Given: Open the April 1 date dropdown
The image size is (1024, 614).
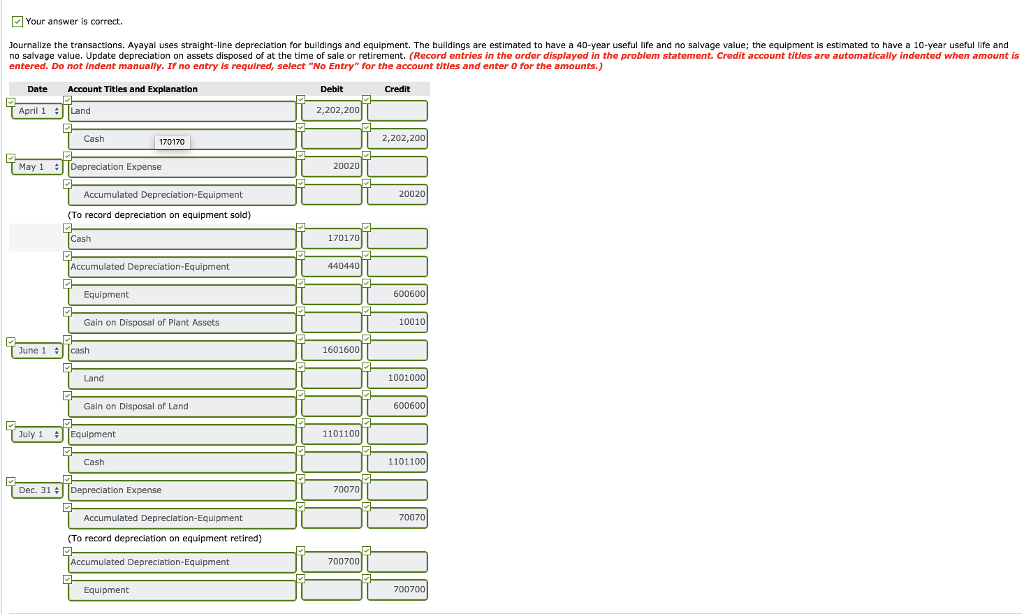Looking at the screenshot, I should pos(37,110).
